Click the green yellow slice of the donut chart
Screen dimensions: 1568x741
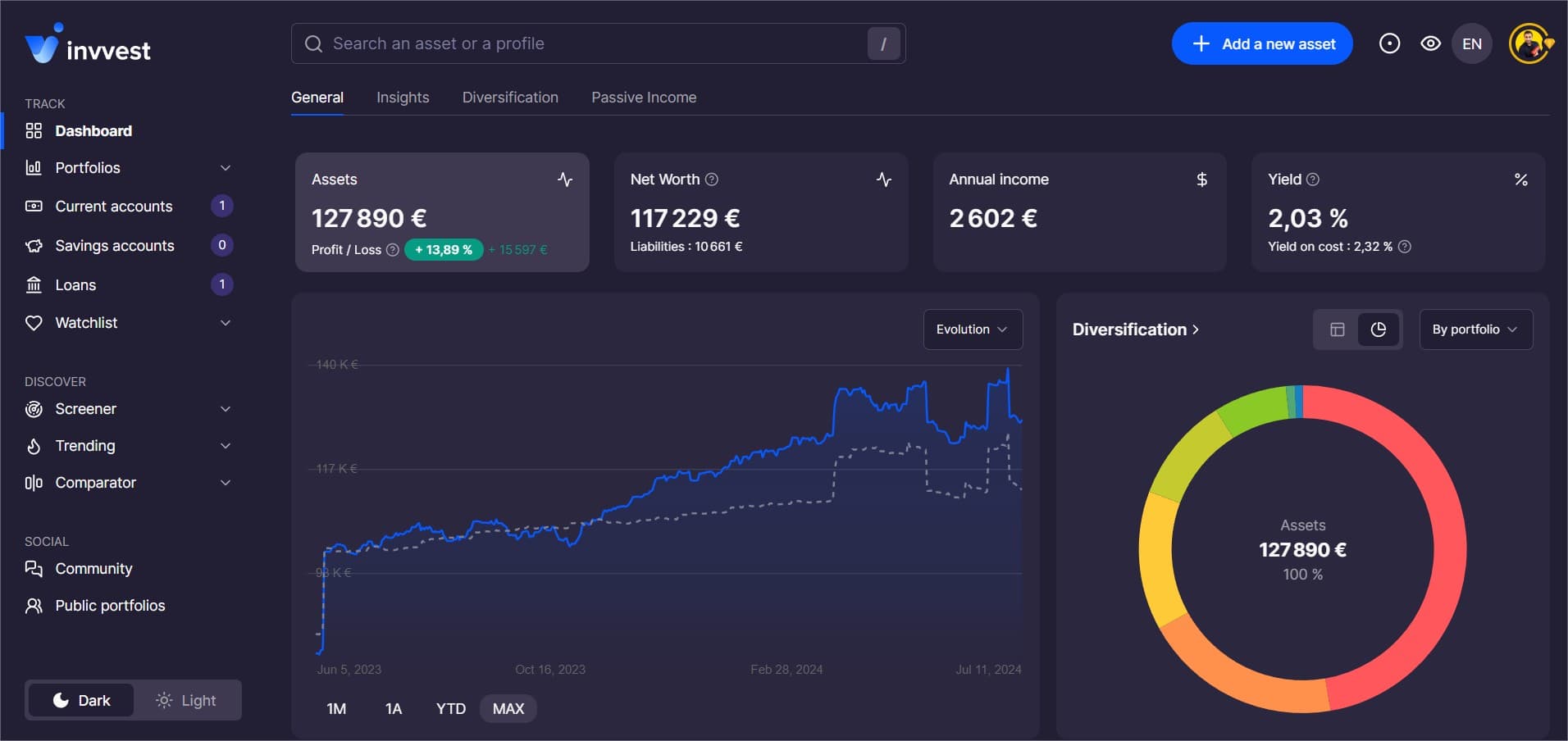(x=1183, y=451)
